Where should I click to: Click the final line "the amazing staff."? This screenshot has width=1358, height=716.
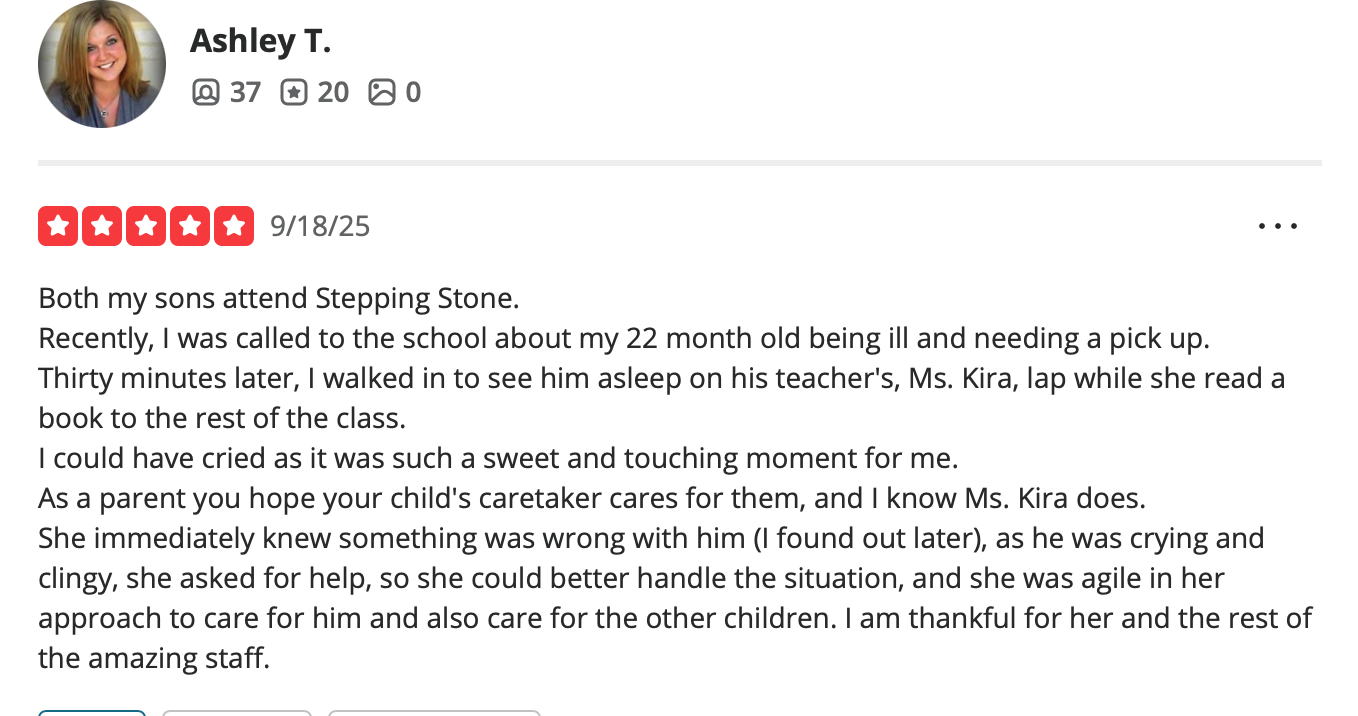coord(154,658)
